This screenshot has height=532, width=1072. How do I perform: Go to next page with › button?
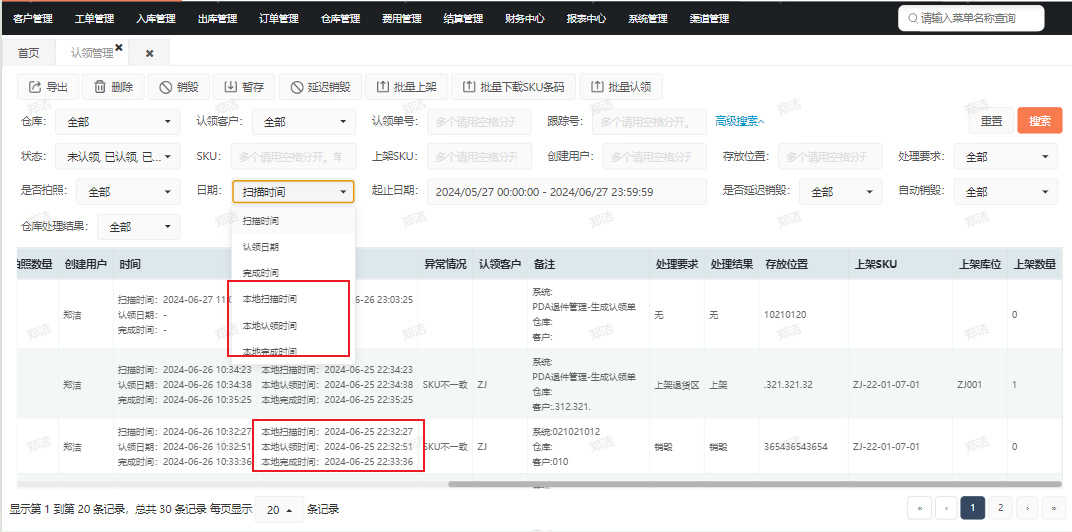point(1027,507)
